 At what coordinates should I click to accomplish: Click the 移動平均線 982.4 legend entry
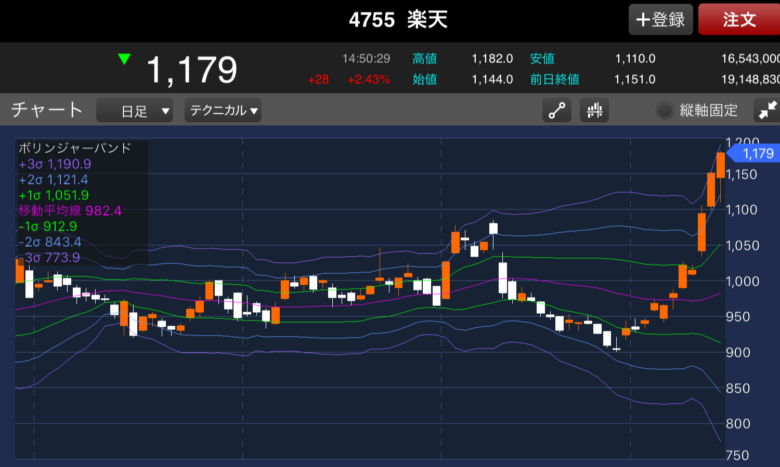(x=70, y=211)
